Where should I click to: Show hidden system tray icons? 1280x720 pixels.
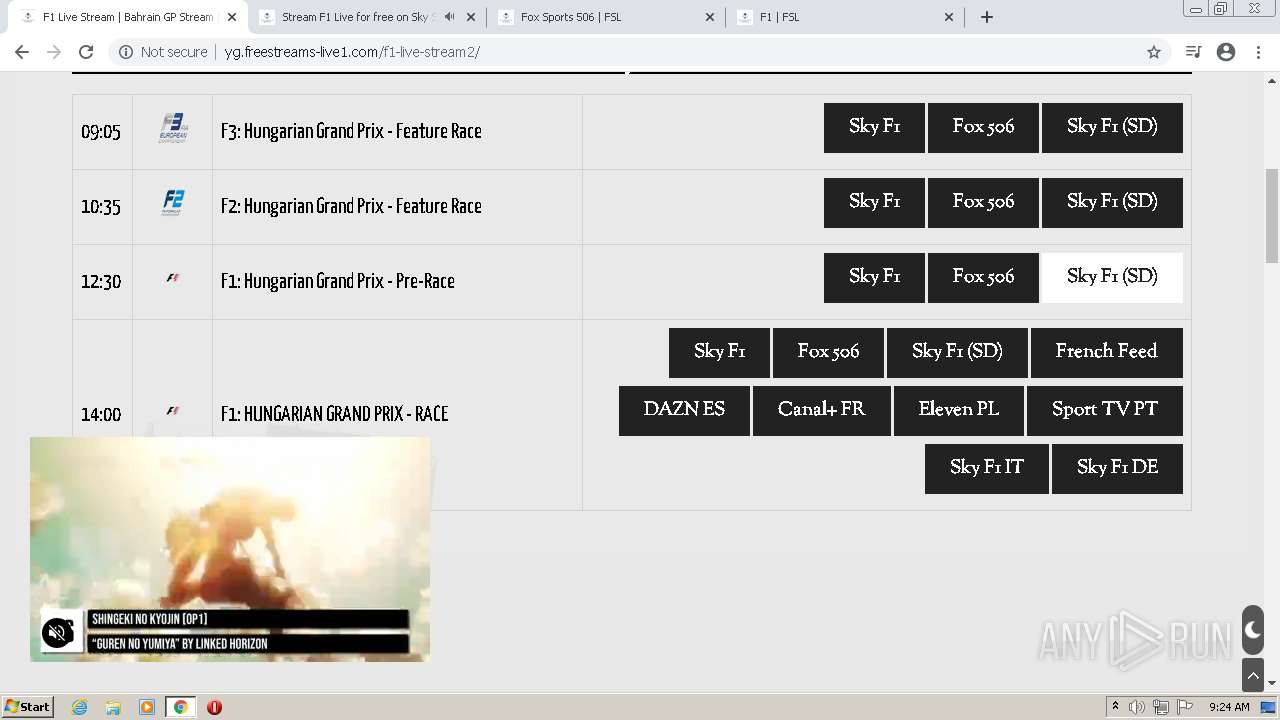1115,707
